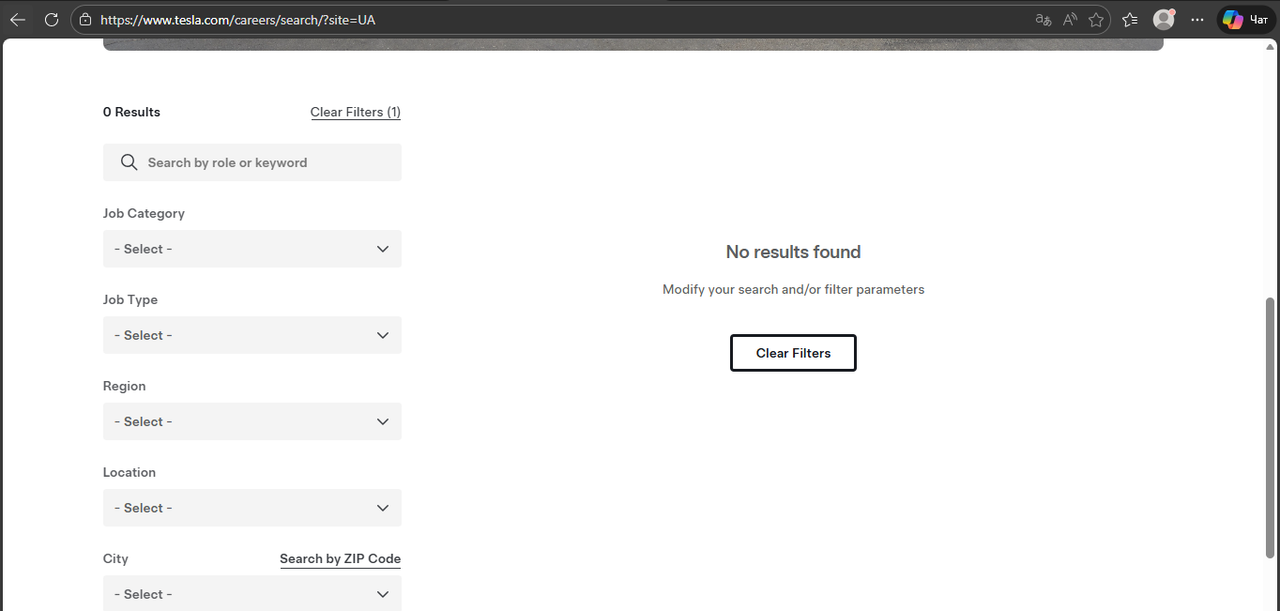Add this page to favorites
The height and width of the screenshot is (611, 1280).
coord(1096,19)
